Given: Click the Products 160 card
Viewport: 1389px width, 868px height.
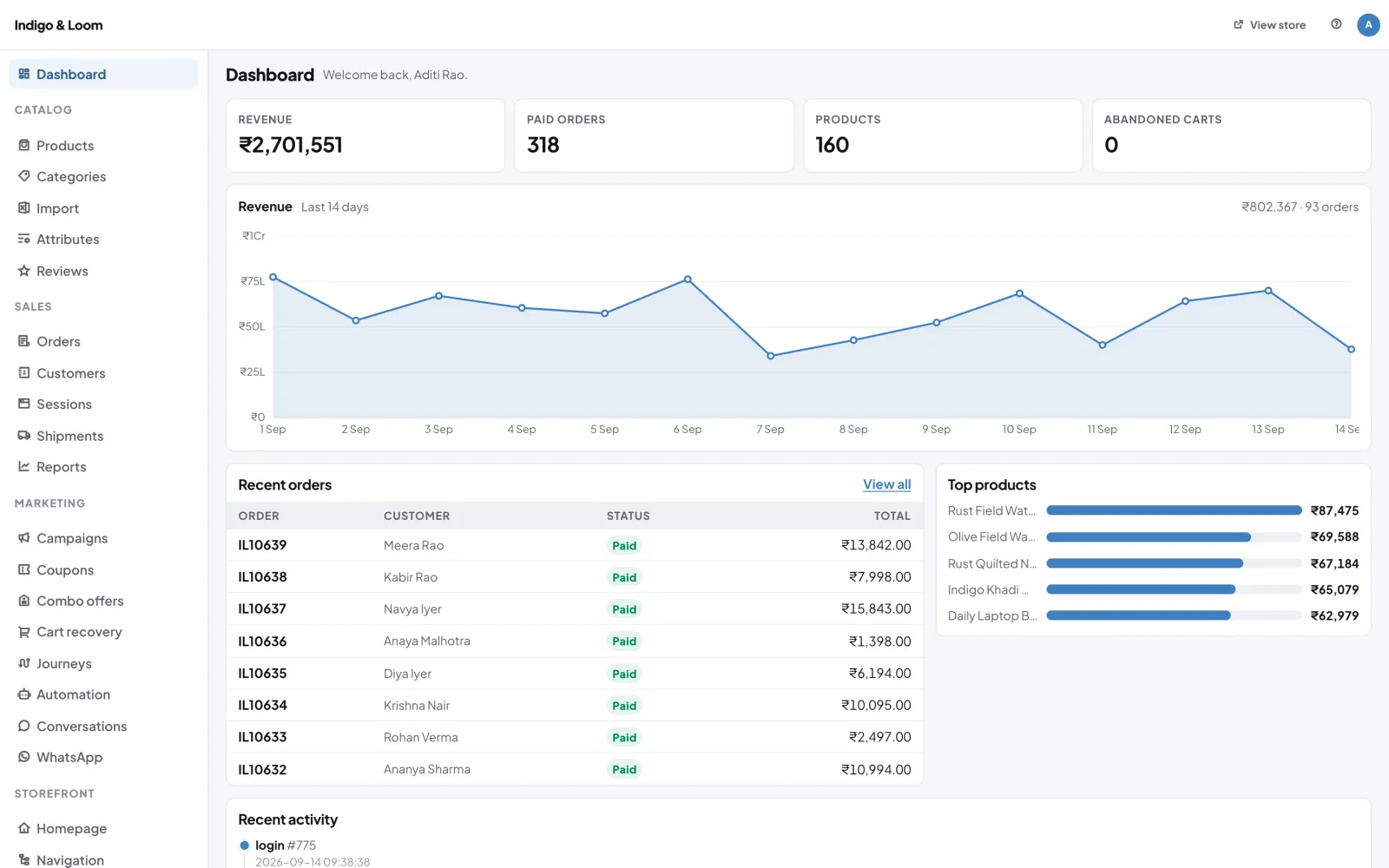Looking at the screenshot, I should (x=943, y=135).
